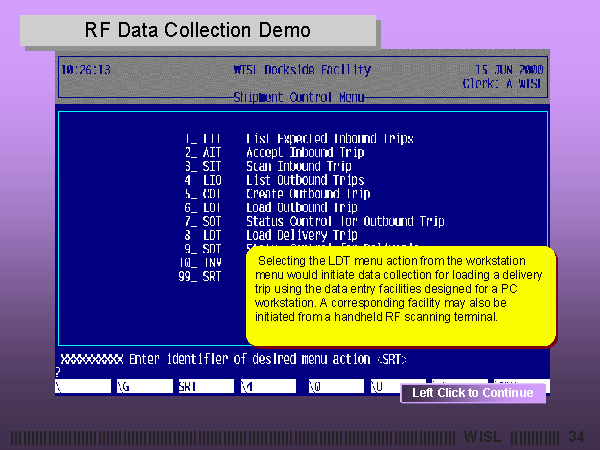Click the menu action prompt line
This screenshot has width=600, height=450.
pos(233,359)
